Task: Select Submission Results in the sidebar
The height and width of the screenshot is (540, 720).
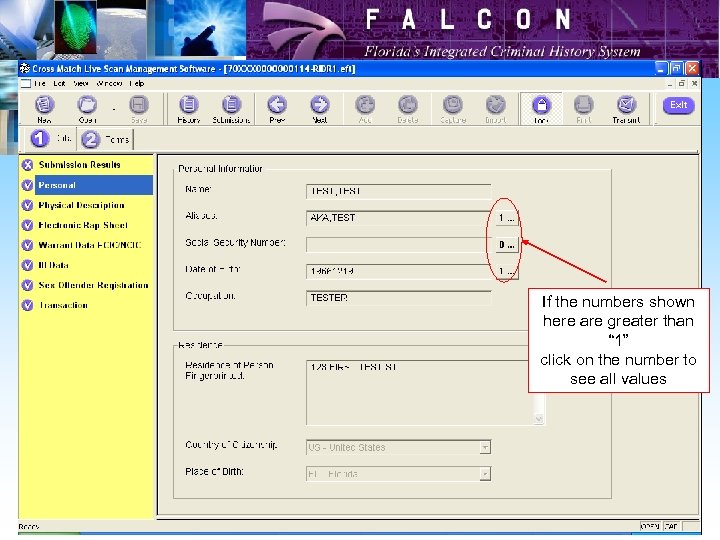Action: pyautogui.click(x=79, y=165)
